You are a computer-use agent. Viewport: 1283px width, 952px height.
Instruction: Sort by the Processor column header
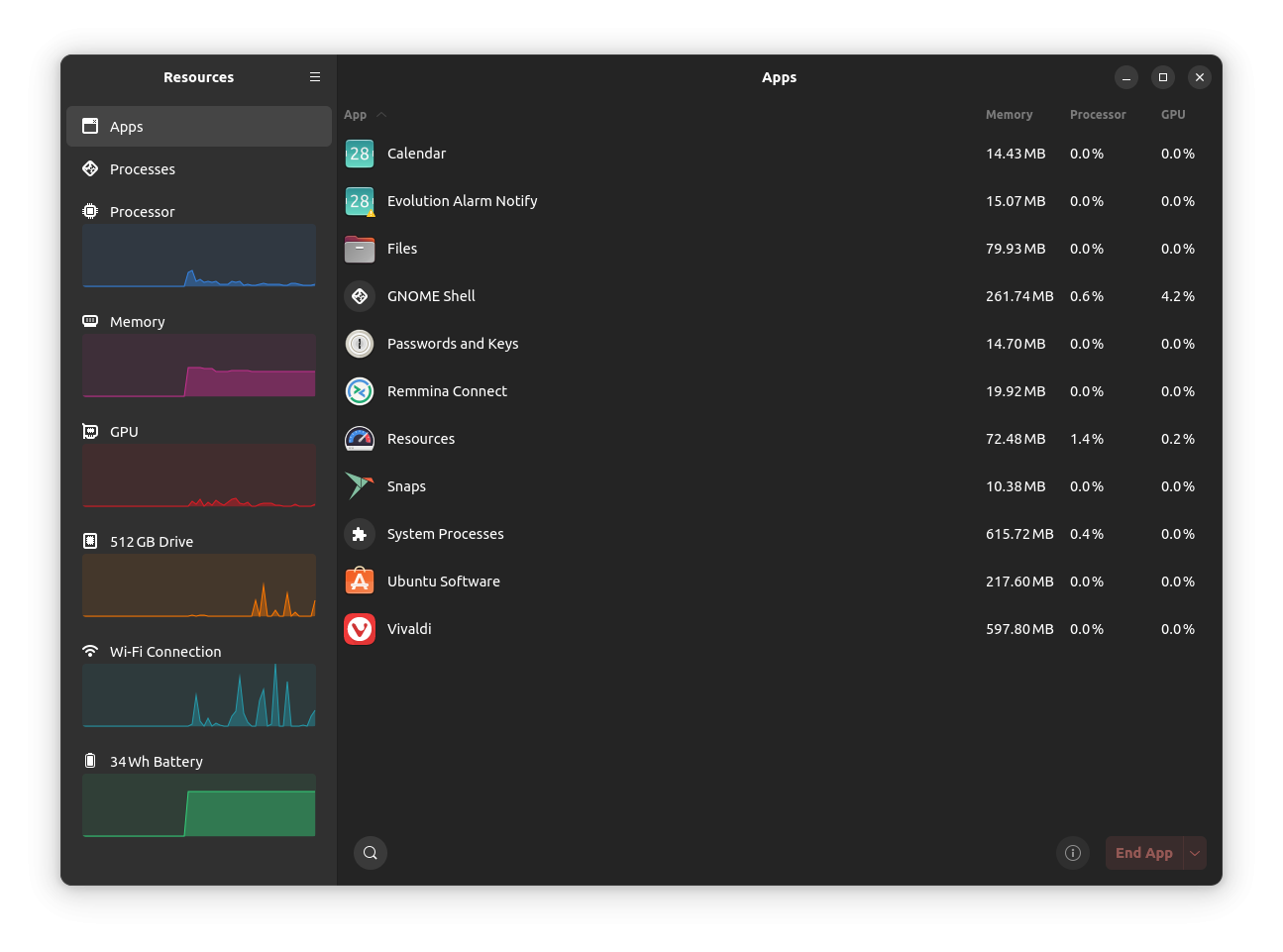point(1098,115)
